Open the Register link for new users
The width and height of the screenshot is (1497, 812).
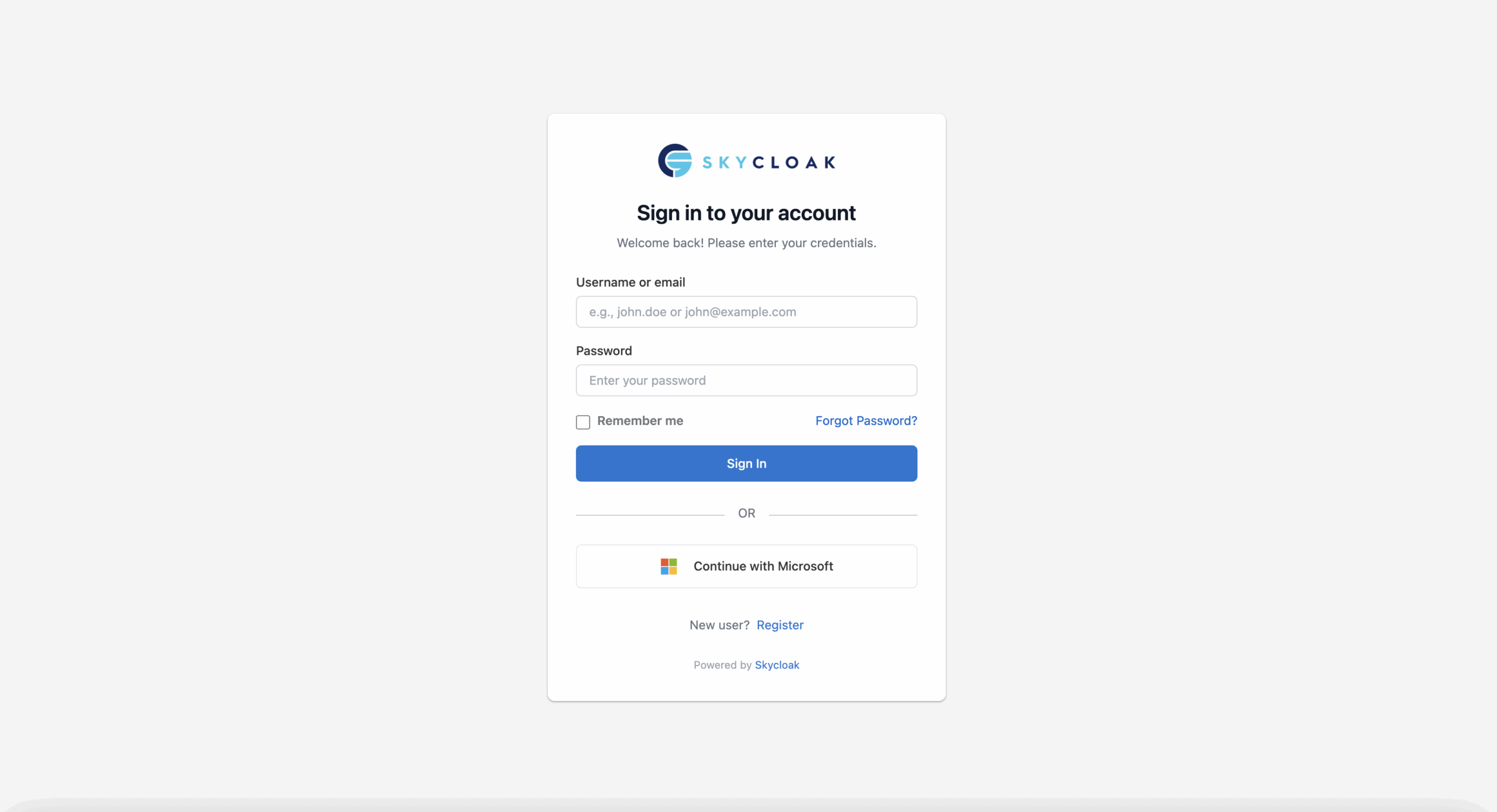click(780, 625)
